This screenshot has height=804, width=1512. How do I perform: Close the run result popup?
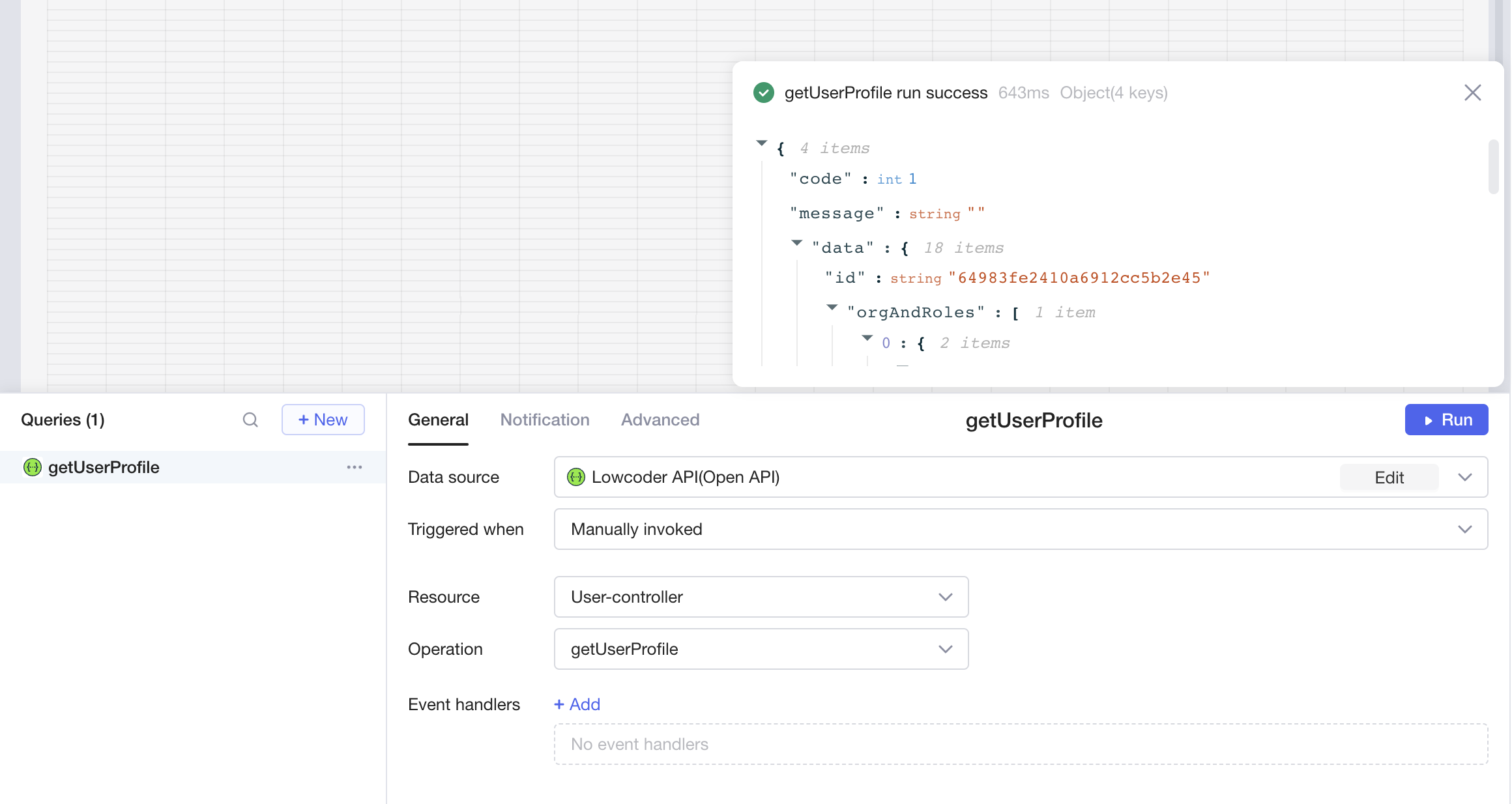click(x=1472, y=93)
